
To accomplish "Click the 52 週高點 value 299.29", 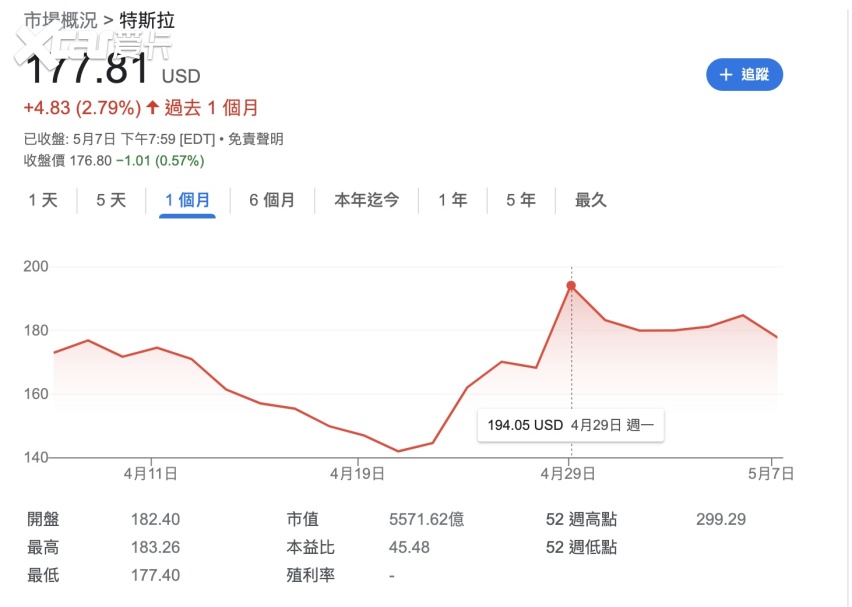I will (720, 519).
